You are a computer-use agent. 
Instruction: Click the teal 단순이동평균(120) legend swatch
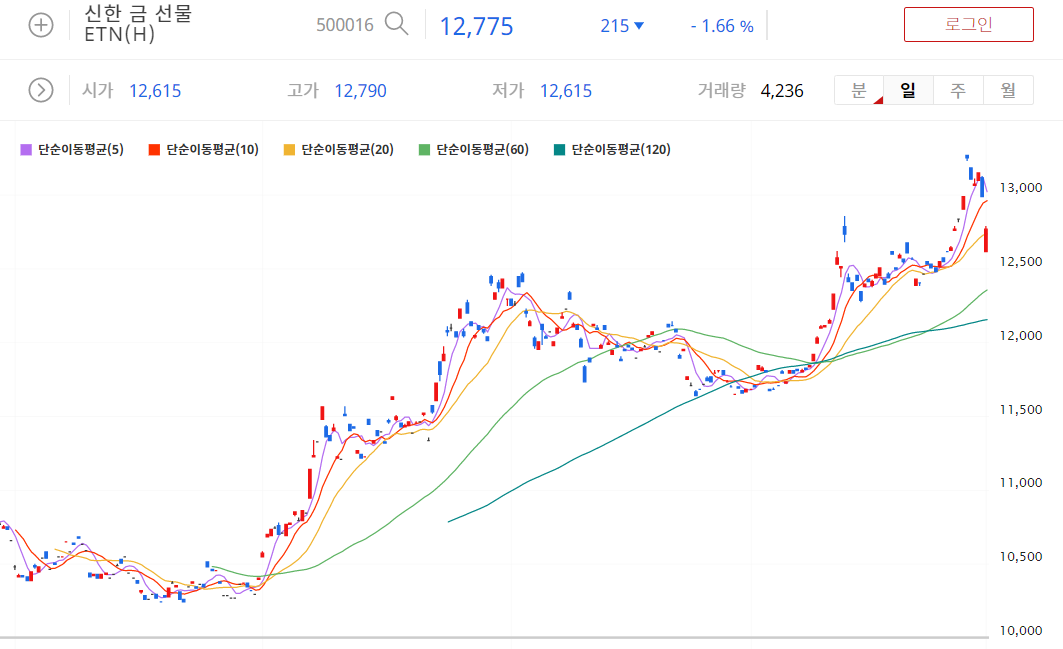pyautogui.click(x=559, y=150)
